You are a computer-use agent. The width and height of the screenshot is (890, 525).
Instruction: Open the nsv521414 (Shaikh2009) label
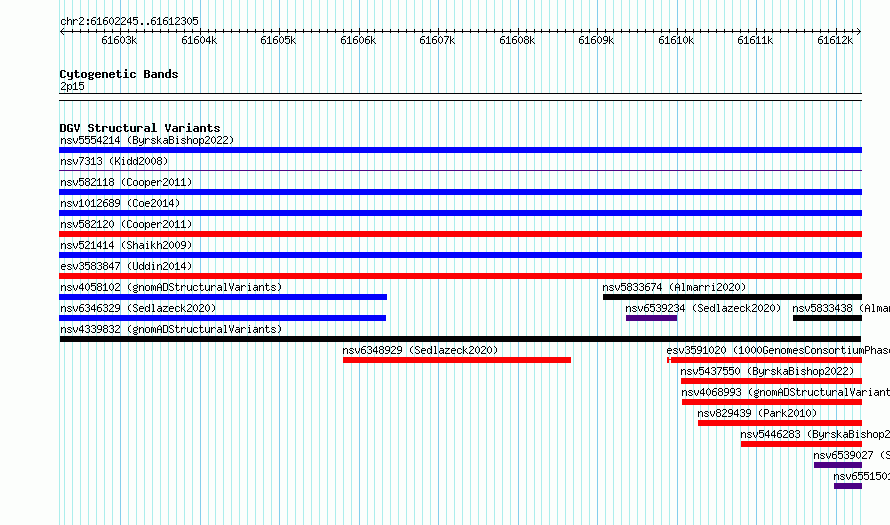126,245
